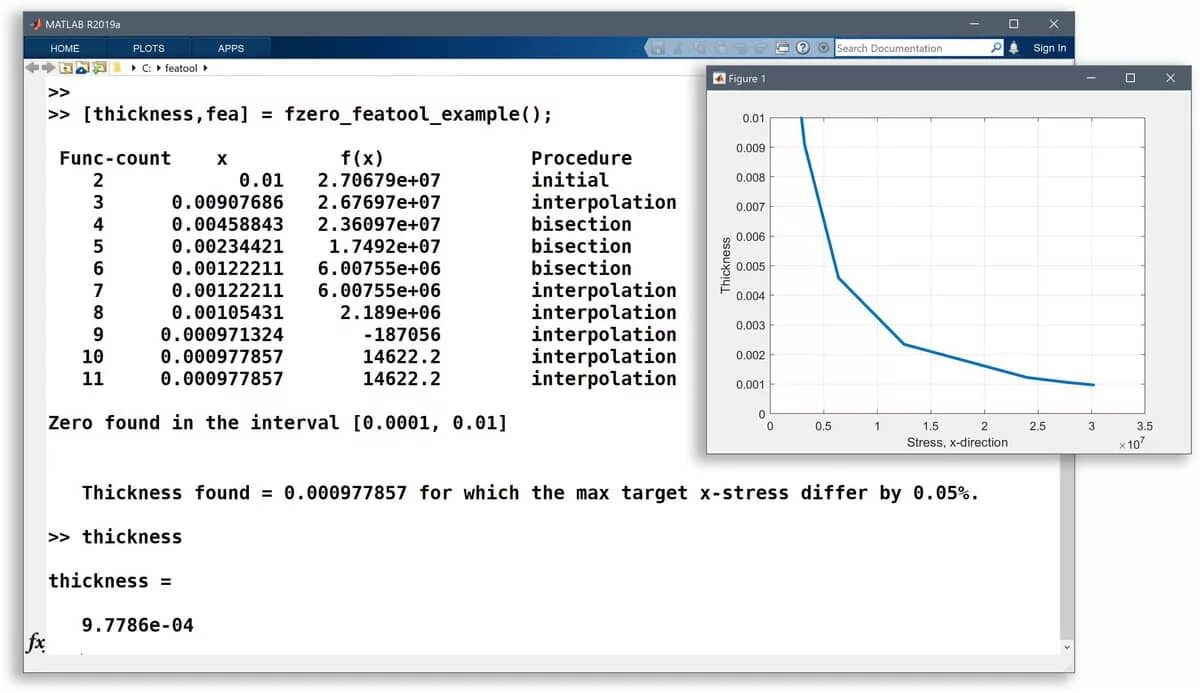Click 'Zero found in the interval' message

click(x=278, y=423)
